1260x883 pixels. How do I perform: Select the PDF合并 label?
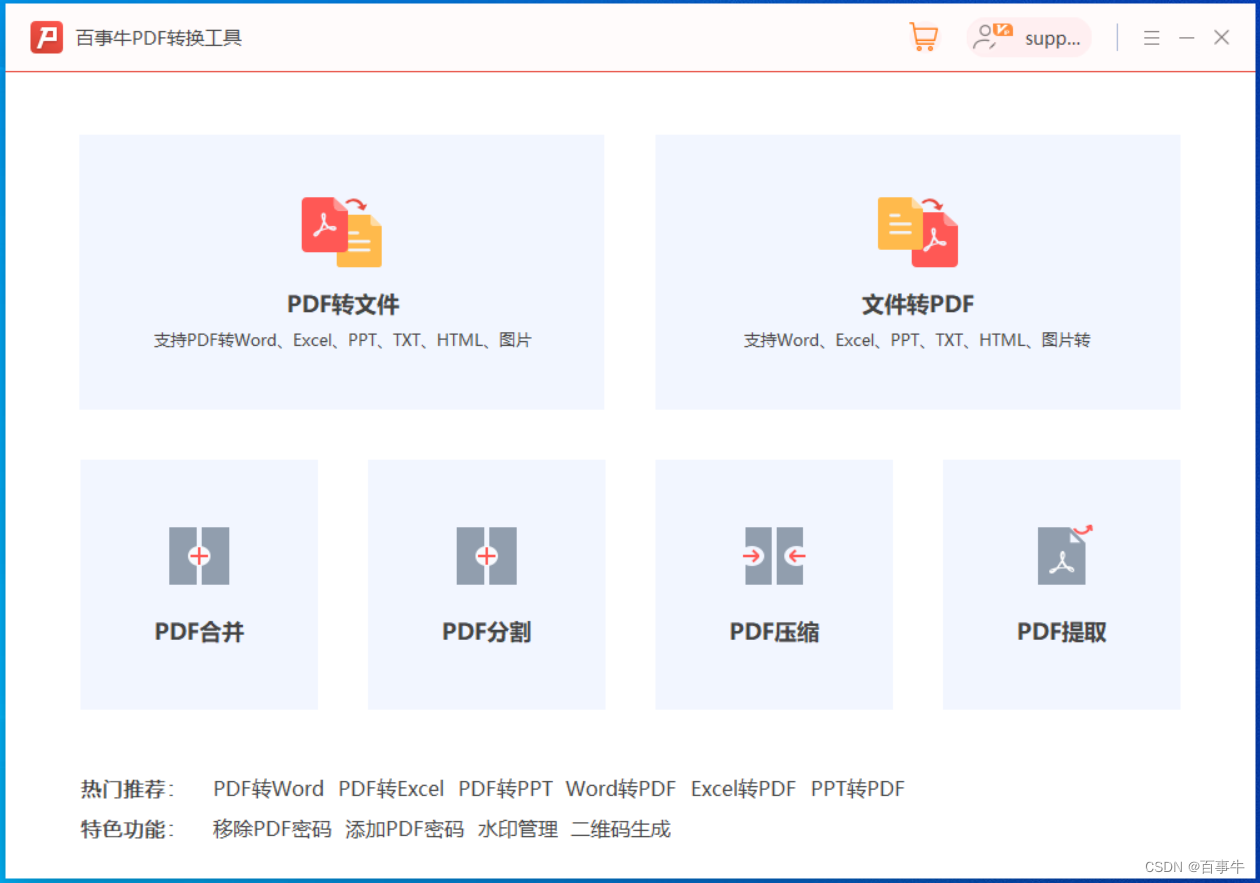(199, 632)
